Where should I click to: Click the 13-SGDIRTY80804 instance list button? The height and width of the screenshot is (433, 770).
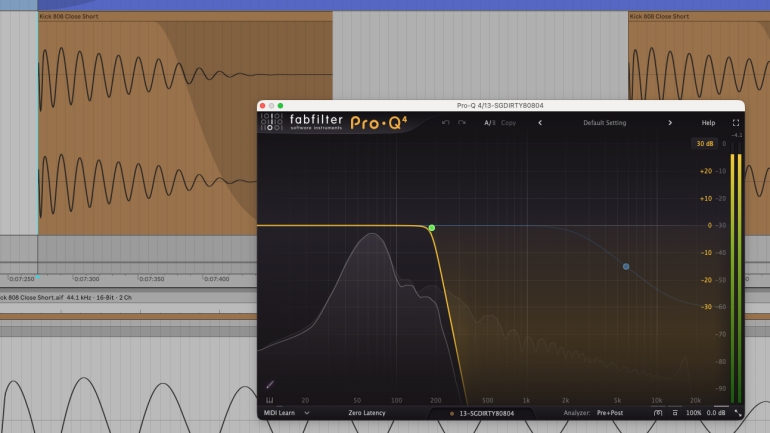(483, 413)
